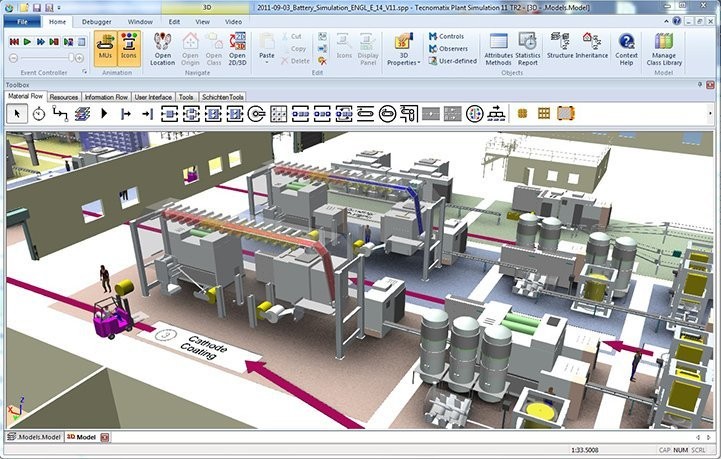Open Statistics Report
The width and height of the screenshot is (721, 459).
[x=528, y=49]
